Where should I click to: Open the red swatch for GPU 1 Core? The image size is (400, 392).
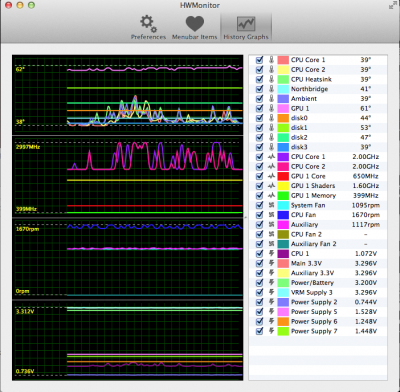pos(283,176)
